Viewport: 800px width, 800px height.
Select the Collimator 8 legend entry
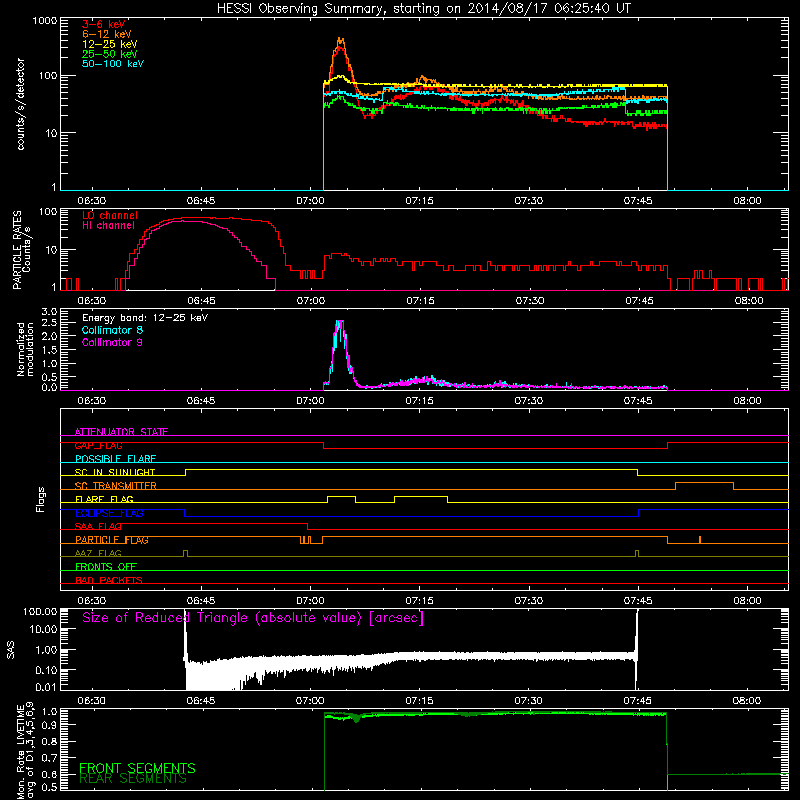tap(112, 330)
